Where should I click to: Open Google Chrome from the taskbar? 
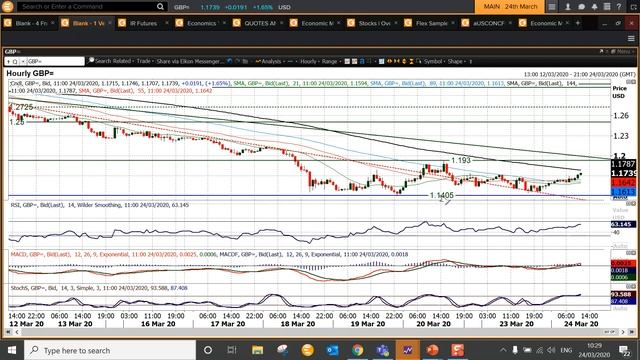tap(358, 350)
